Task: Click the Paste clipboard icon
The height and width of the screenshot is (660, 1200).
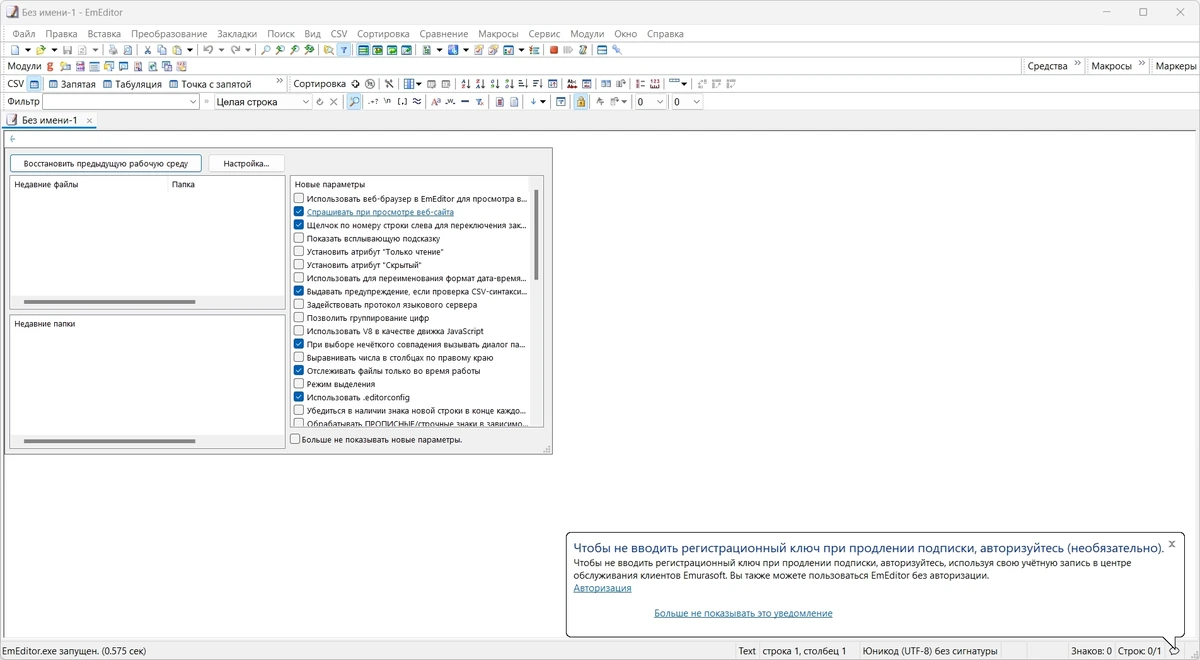Action: pos(177,49)
